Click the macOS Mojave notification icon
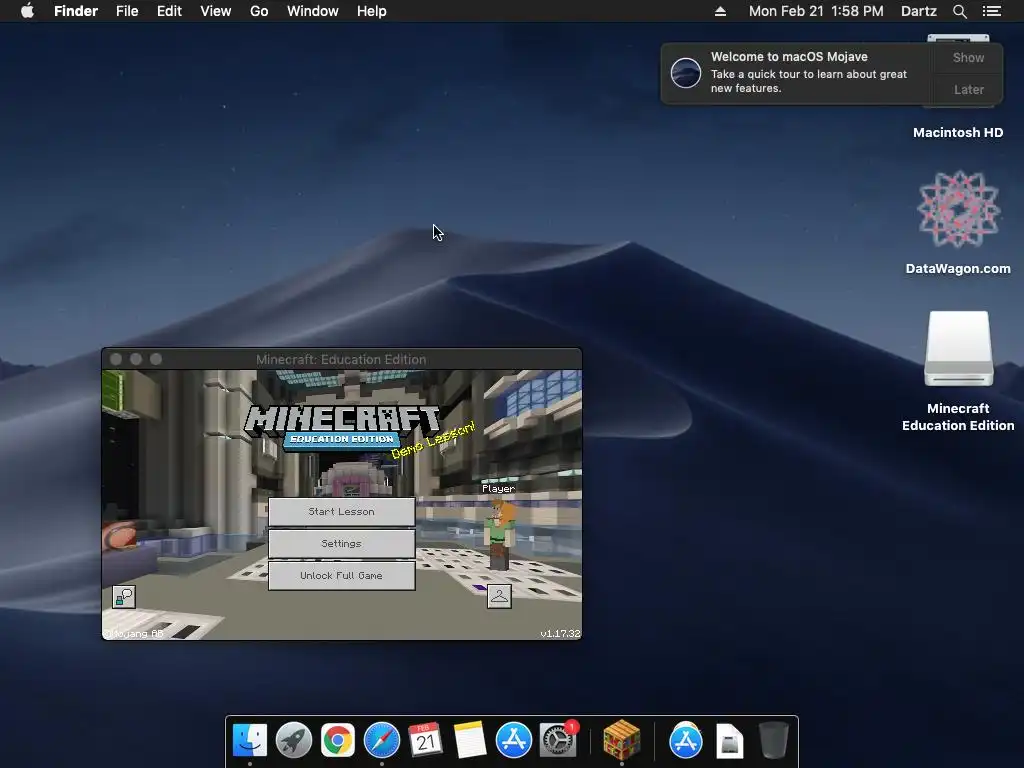1024x768 pixels. click(686, 72)
